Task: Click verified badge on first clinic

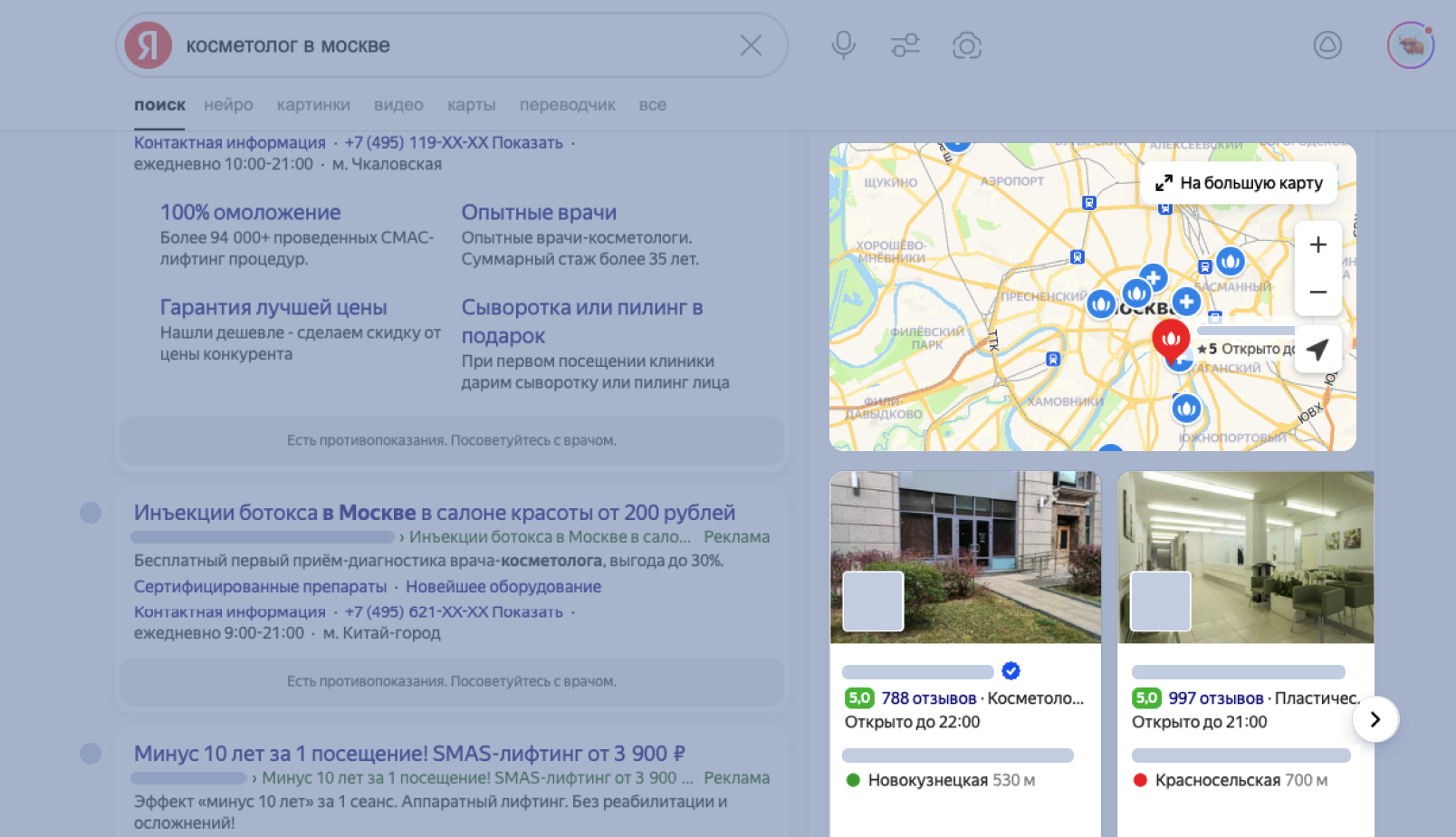Action: pyautogui.click(x=1011, y=671)
